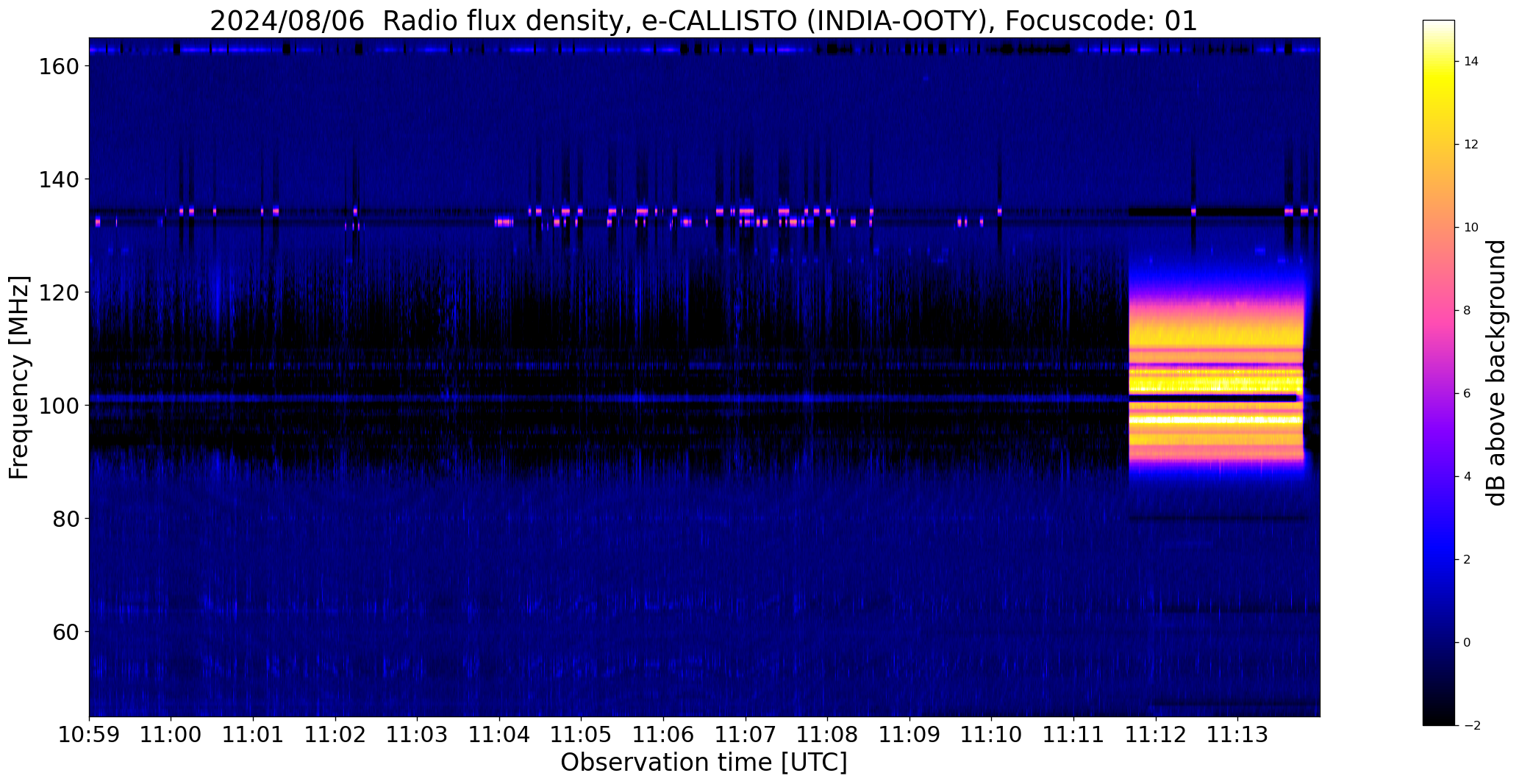Click the 11:06 time tick label
1519x784 pixels.
tap(664, 735)
